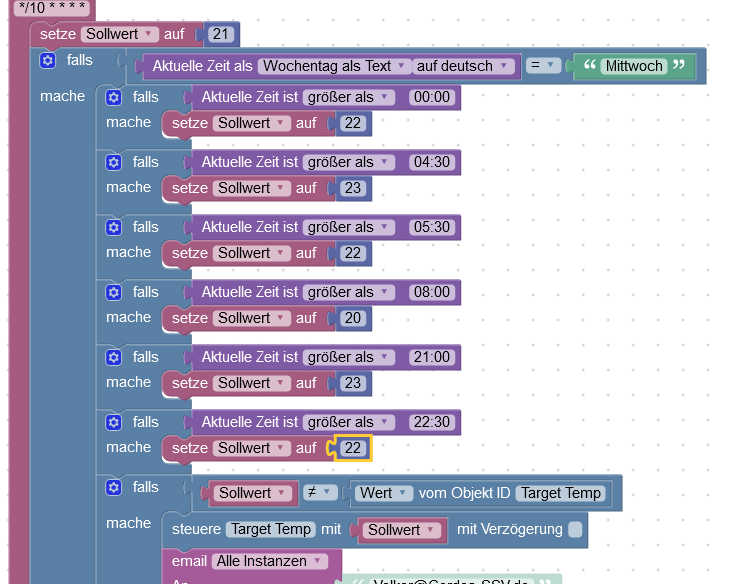
Task: Edit the time field 05:30
Action: click(x=432, y=227)
